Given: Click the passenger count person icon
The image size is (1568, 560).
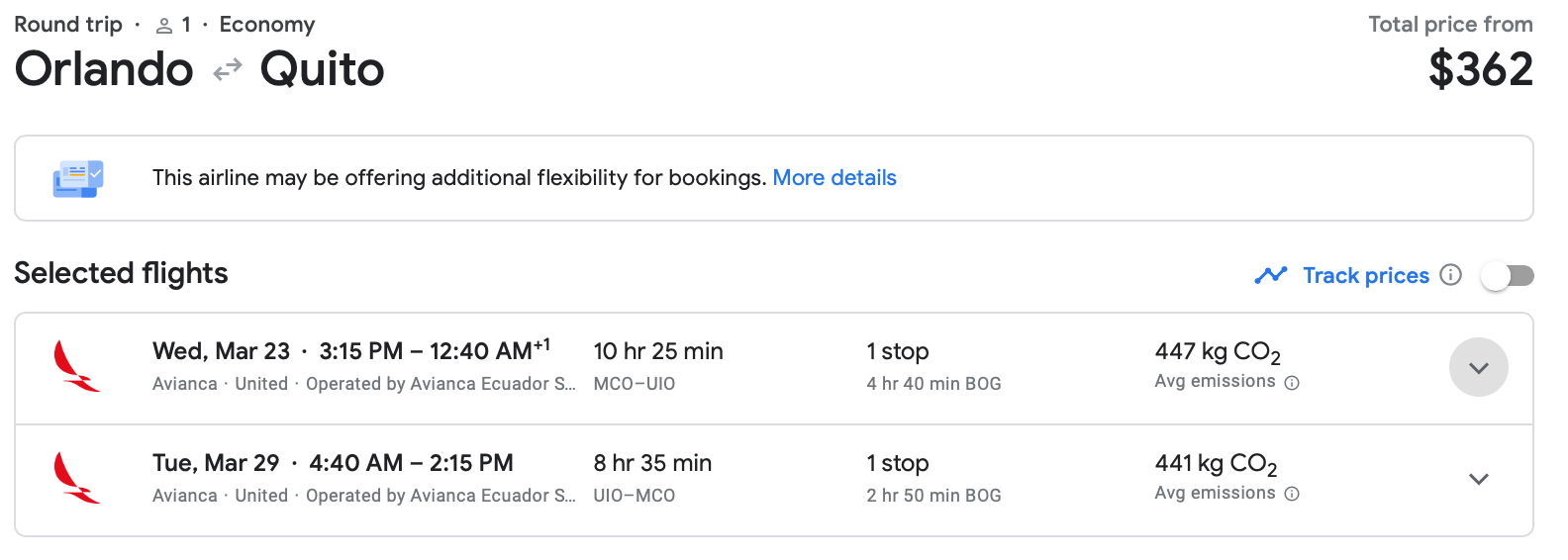Looking at the screenshot, I should coord(164,26).
